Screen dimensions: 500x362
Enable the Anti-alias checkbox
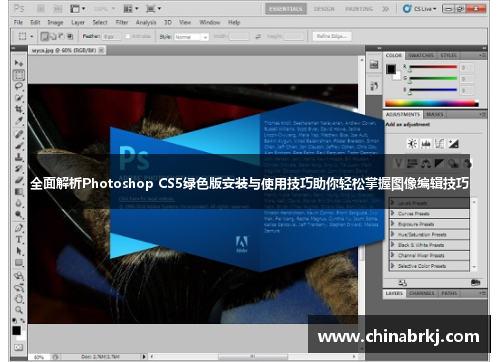(x=128, y=36)
